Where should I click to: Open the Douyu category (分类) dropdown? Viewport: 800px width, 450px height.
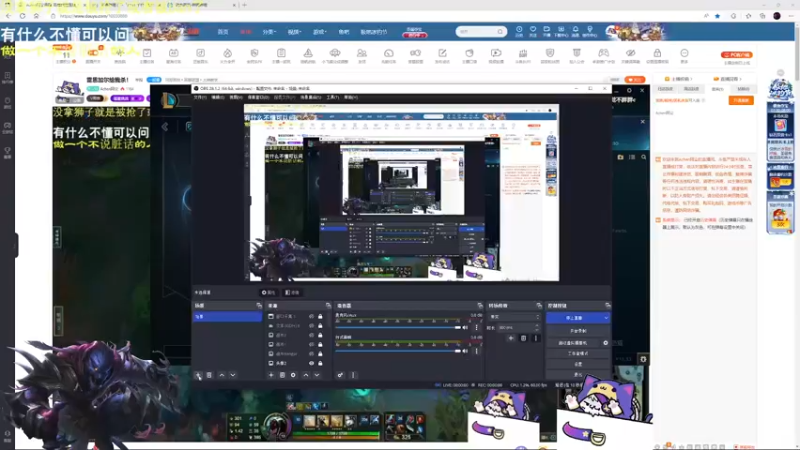269,32
